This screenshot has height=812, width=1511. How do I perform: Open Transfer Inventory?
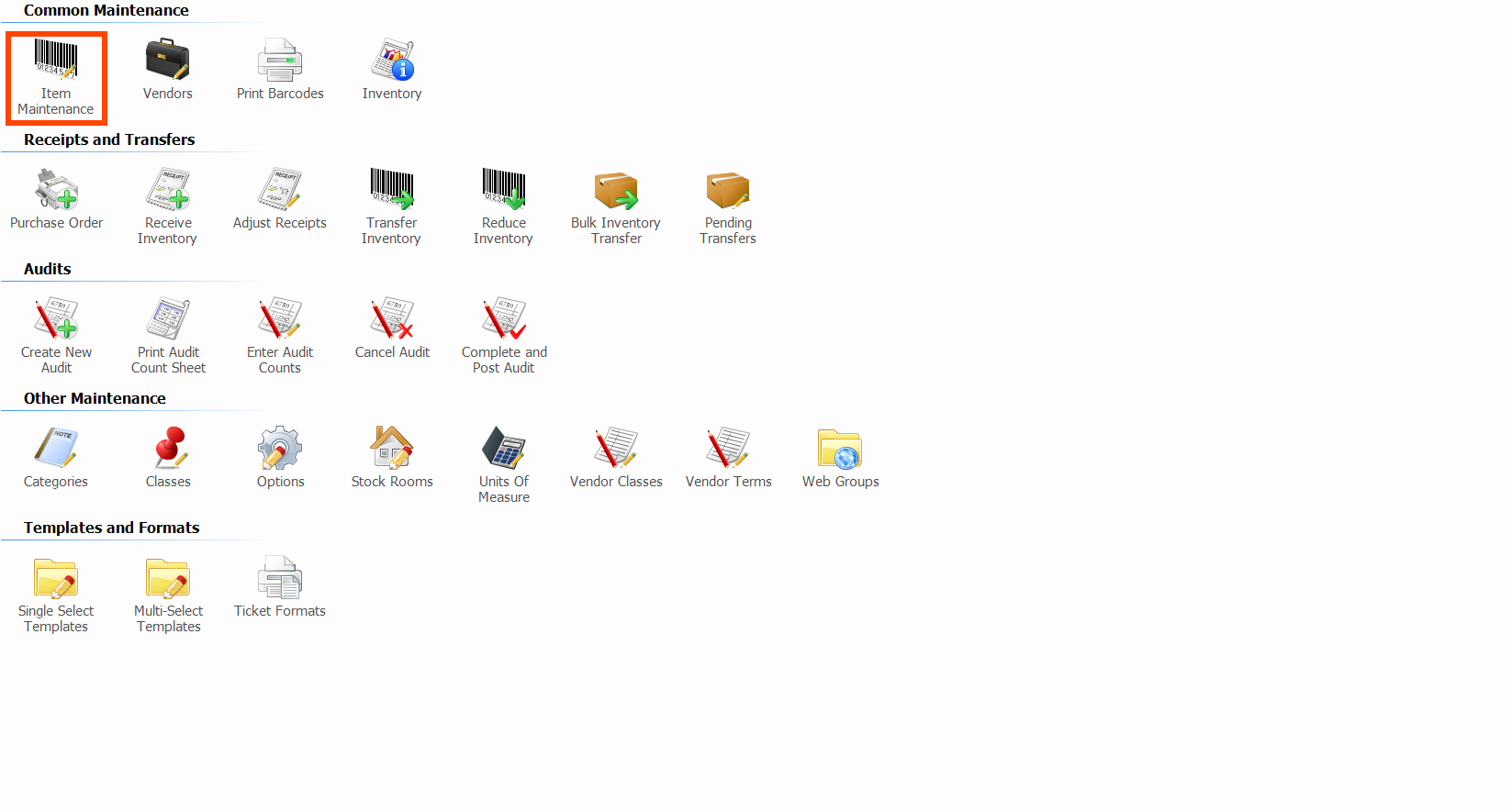coord(392,190)
